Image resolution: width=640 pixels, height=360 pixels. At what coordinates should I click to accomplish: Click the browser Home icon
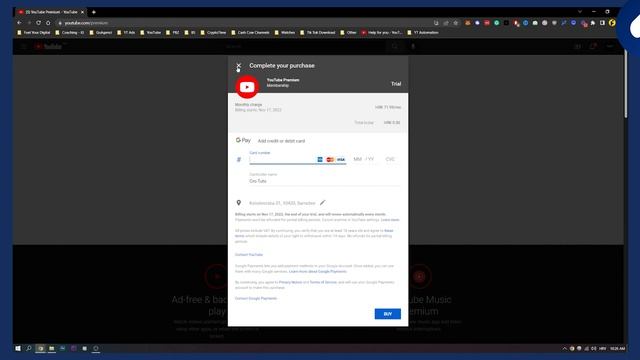[48, 23]
